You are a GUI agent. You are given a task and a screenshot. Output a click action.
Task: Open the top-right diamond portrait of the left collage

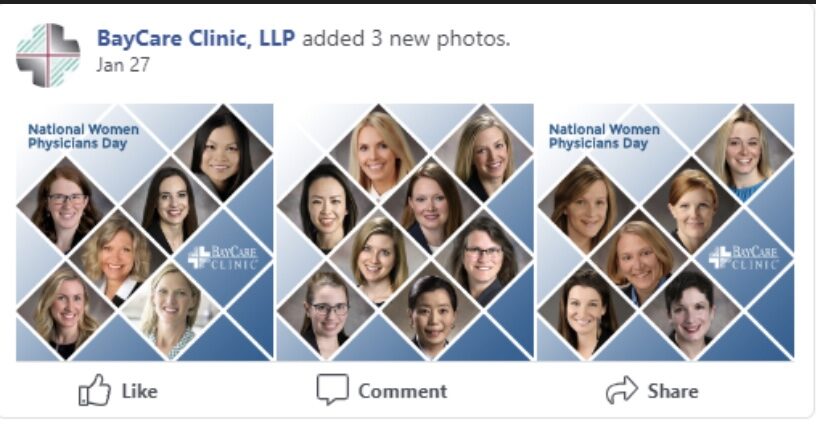point(222,153)
